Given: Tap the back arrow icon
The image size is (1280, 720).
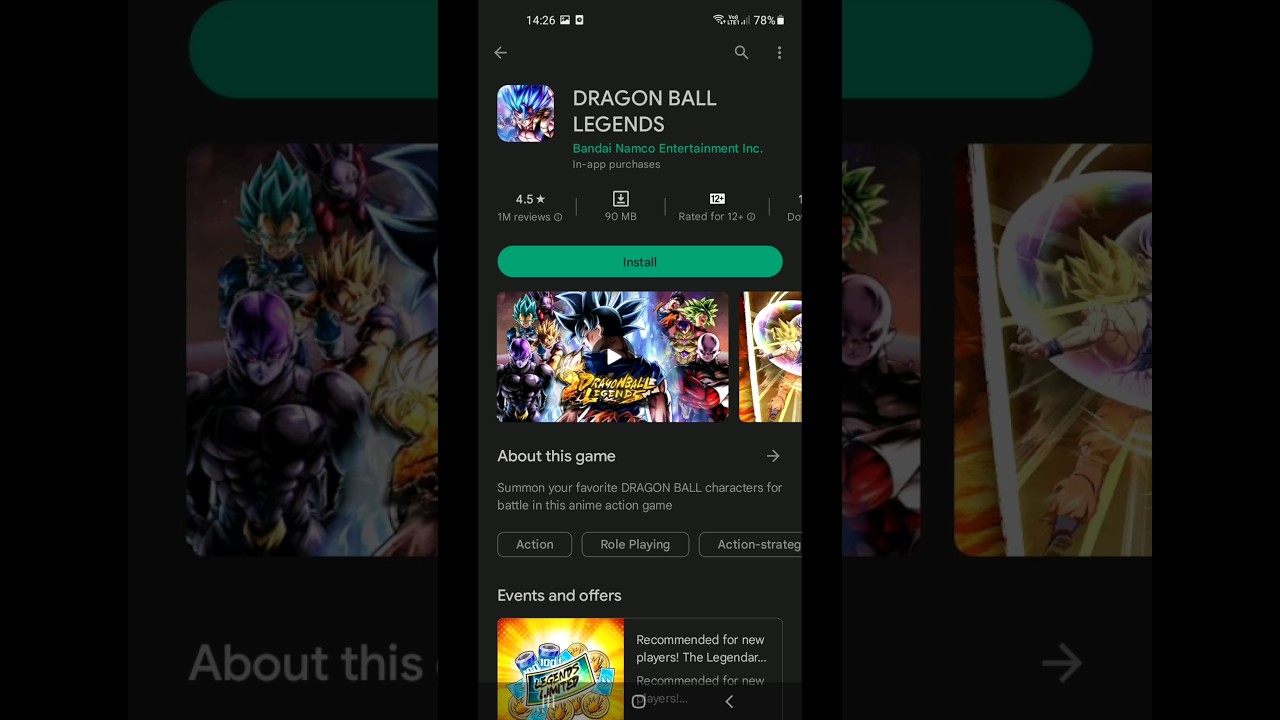Looking at the screenshot, I should pyautogui.click(x=501, y=53).
